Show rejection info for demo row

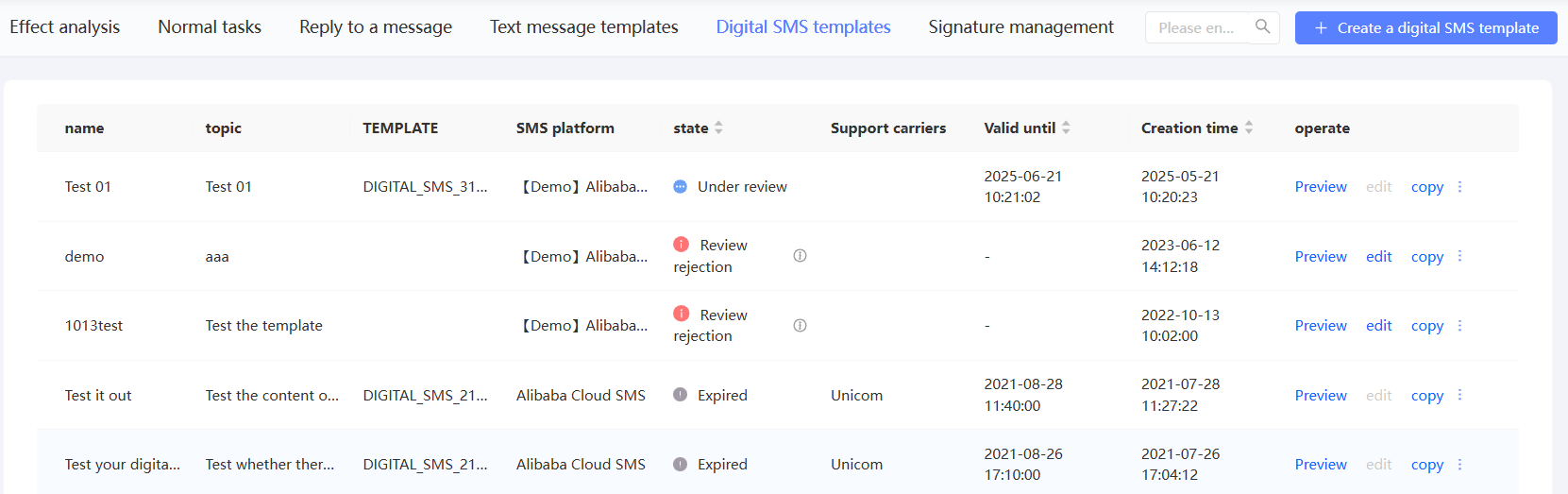[x=800, y=256]
